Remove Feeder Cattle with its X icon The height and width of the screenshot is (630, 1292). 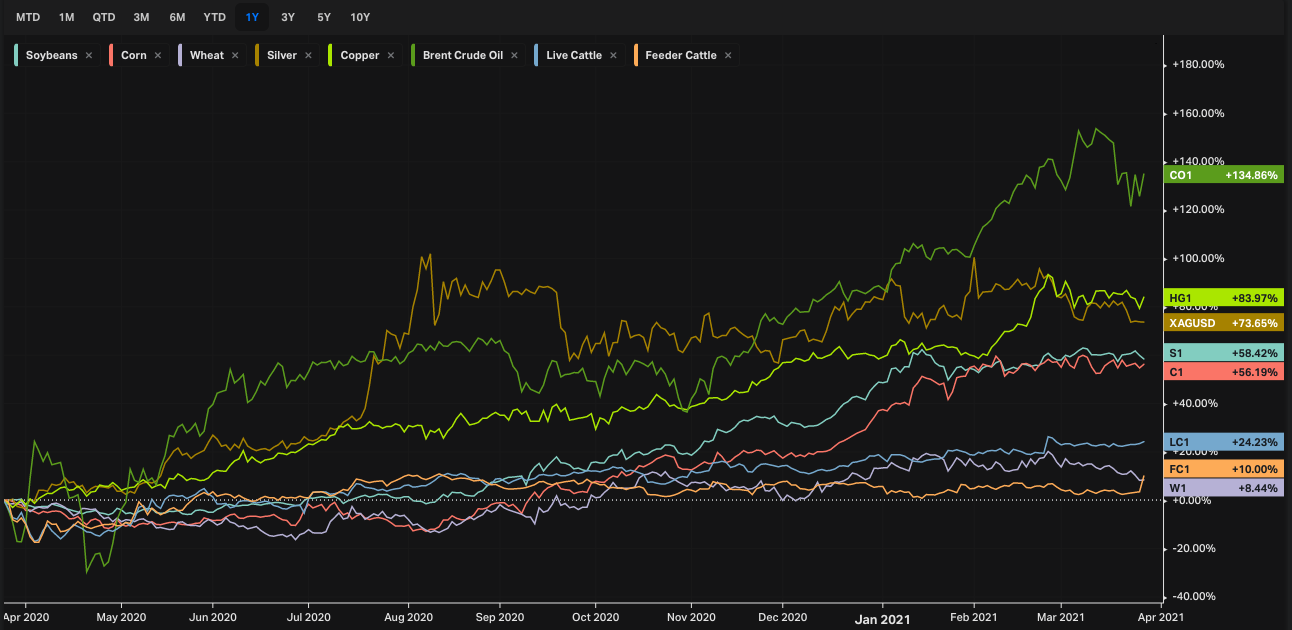tap(728, 56)
